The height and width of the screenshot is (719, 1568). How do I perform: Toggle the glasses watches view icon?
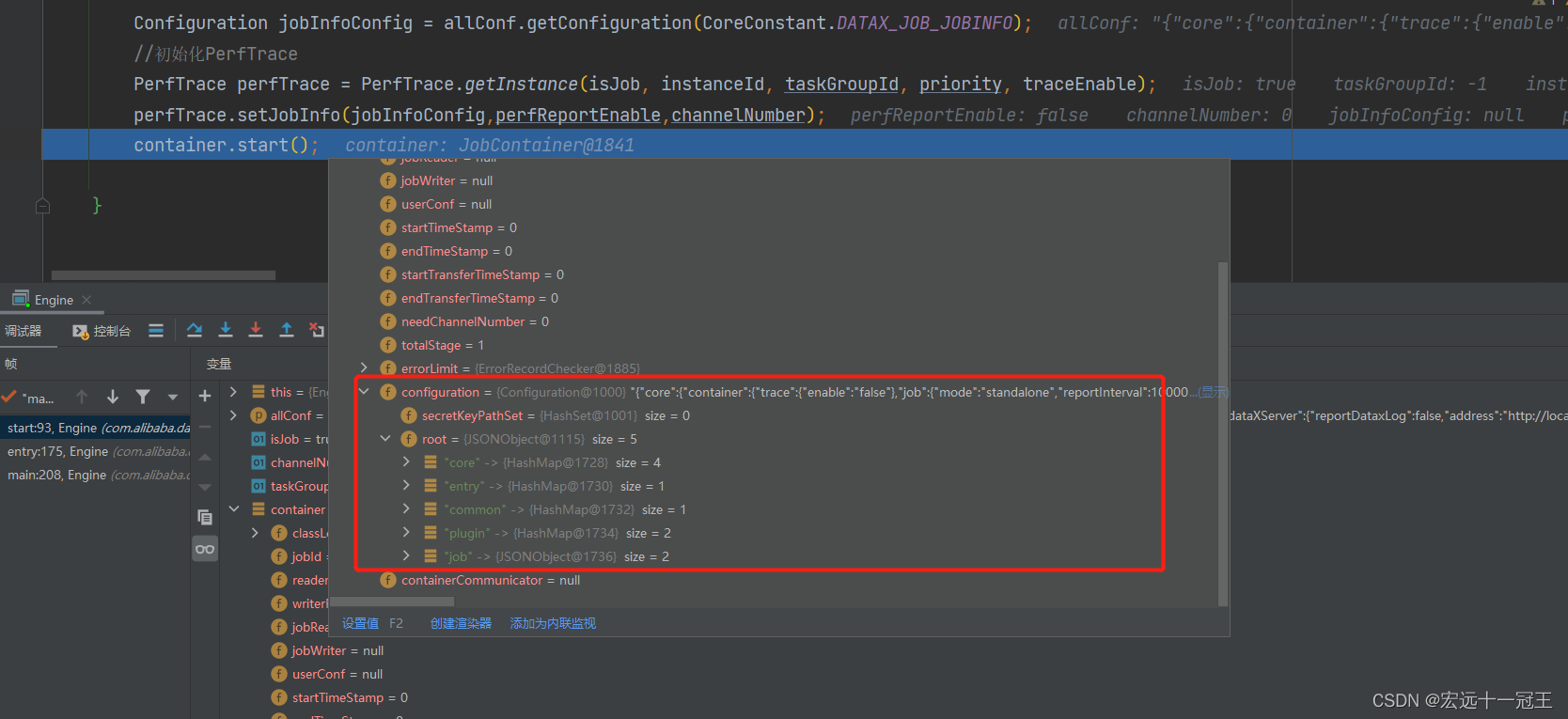205,549
